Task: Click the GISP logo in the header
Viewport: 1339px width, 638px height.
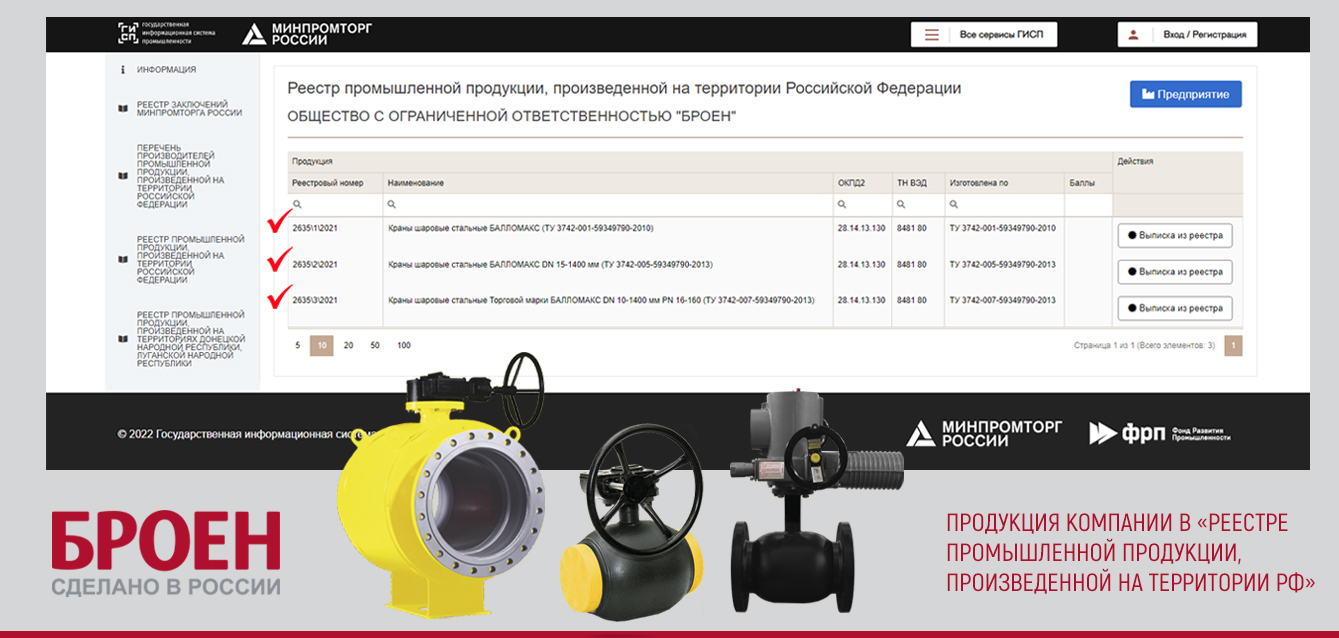Action: 128,33
